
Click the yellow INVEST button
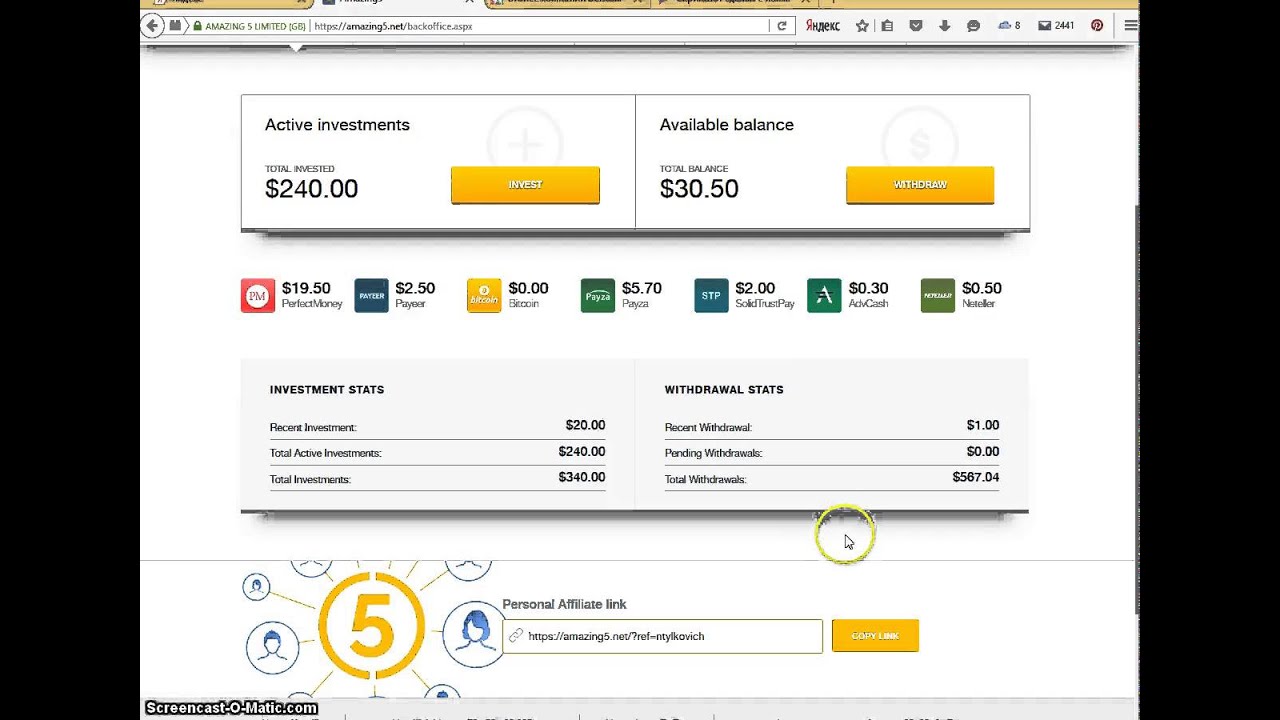click(525, 185)
